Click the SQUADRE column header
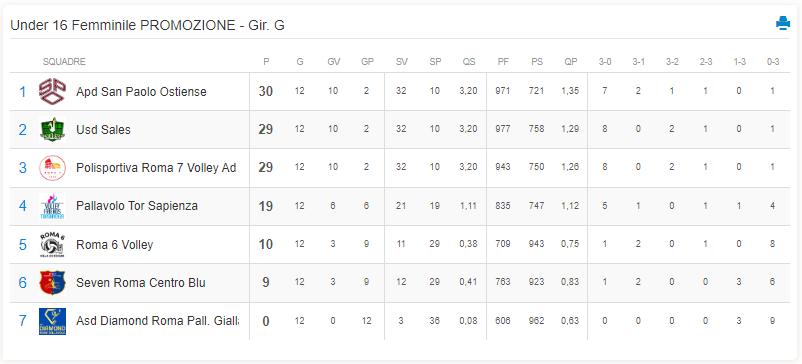 pos(64,62)
